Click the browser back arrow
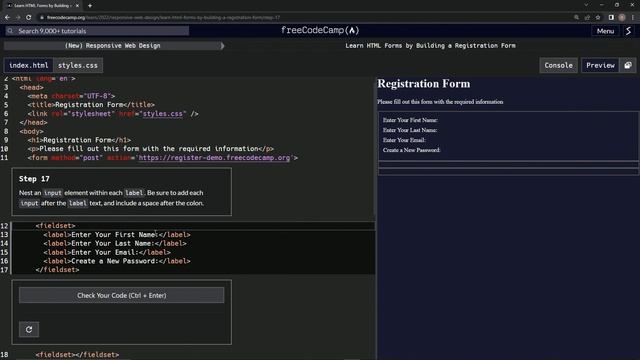This screenshot has height=360, width=640. 7,18
